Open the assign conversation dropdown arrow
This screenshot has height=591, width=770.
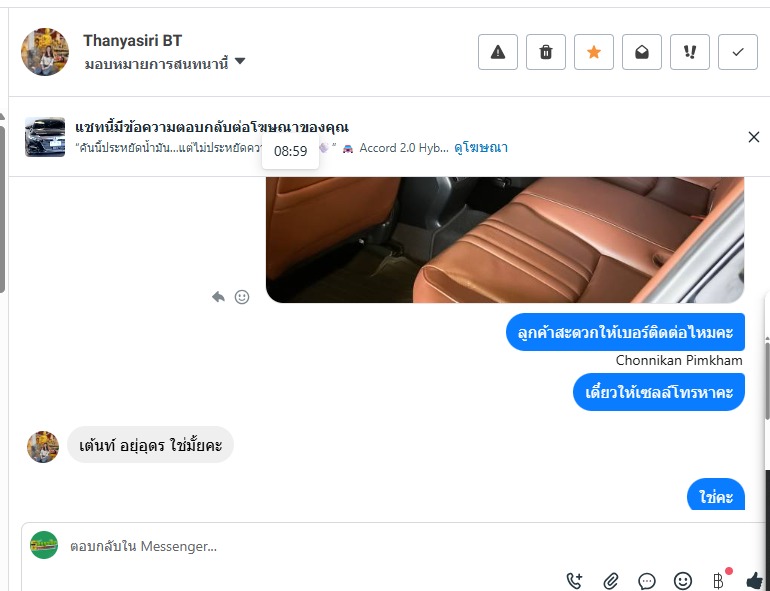point(240,61)
